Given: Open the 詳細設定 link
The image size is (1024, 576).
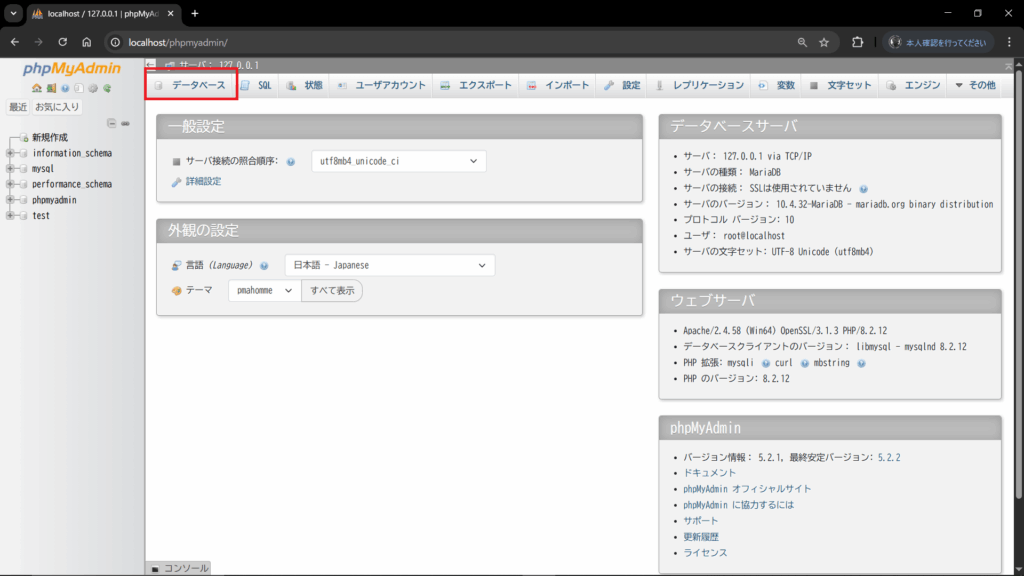Looking at the screenshot, I should 203,182.
